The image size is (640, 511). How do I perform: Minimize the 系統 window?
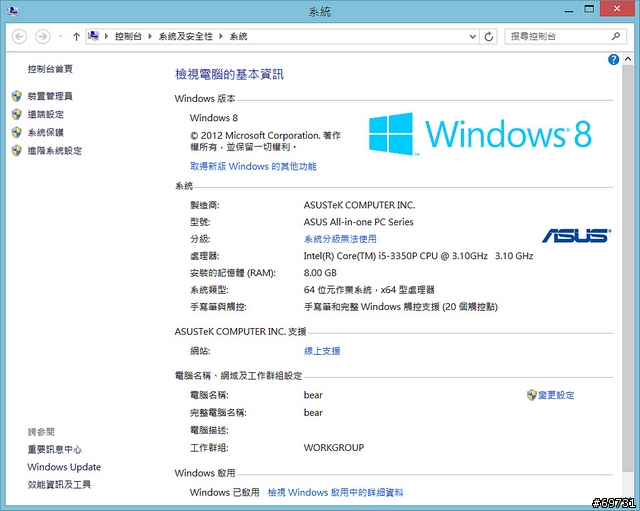coord(569,10)
